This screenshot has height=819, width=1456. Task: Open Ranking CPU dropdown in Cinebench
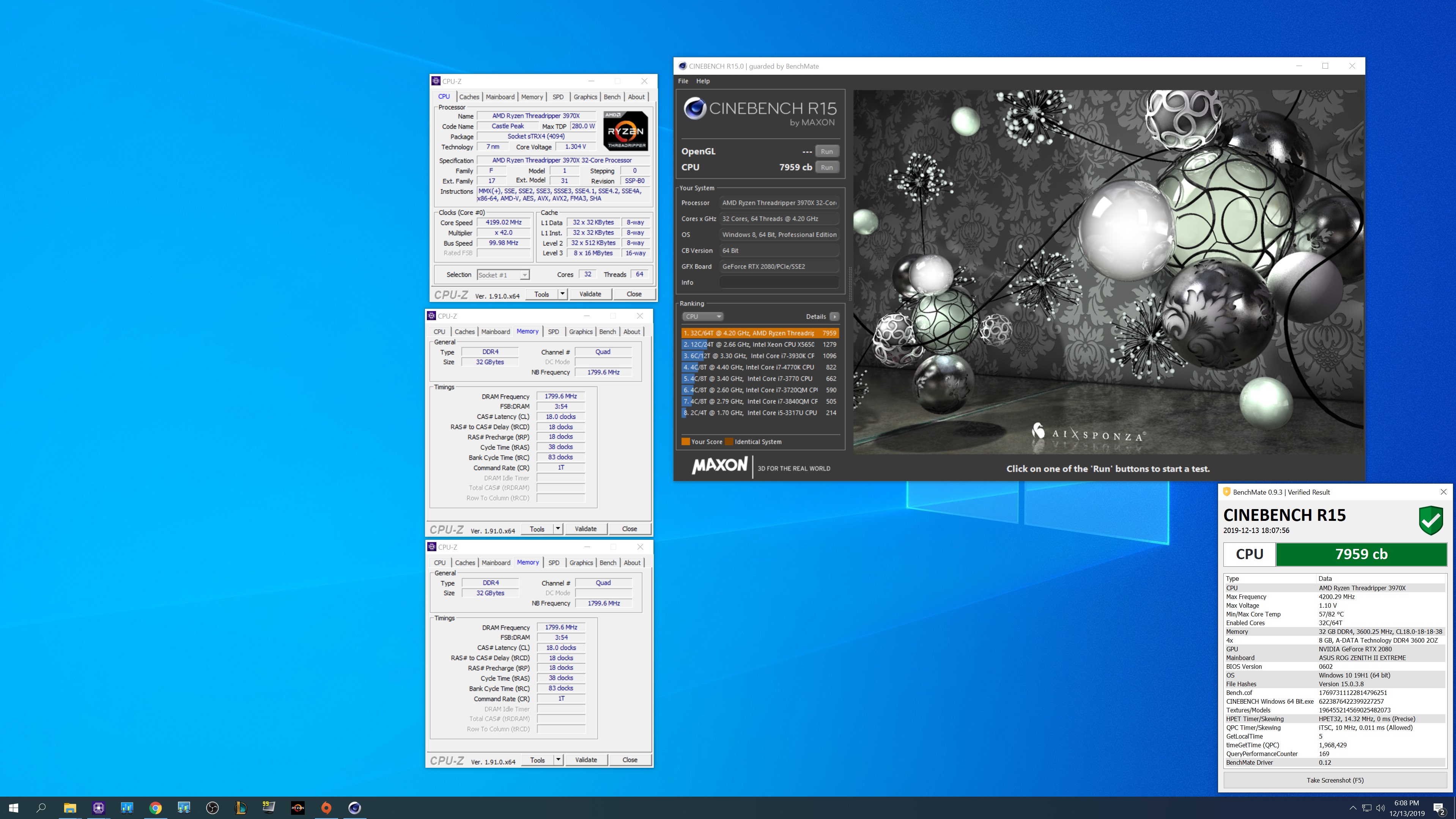(702, 316)
